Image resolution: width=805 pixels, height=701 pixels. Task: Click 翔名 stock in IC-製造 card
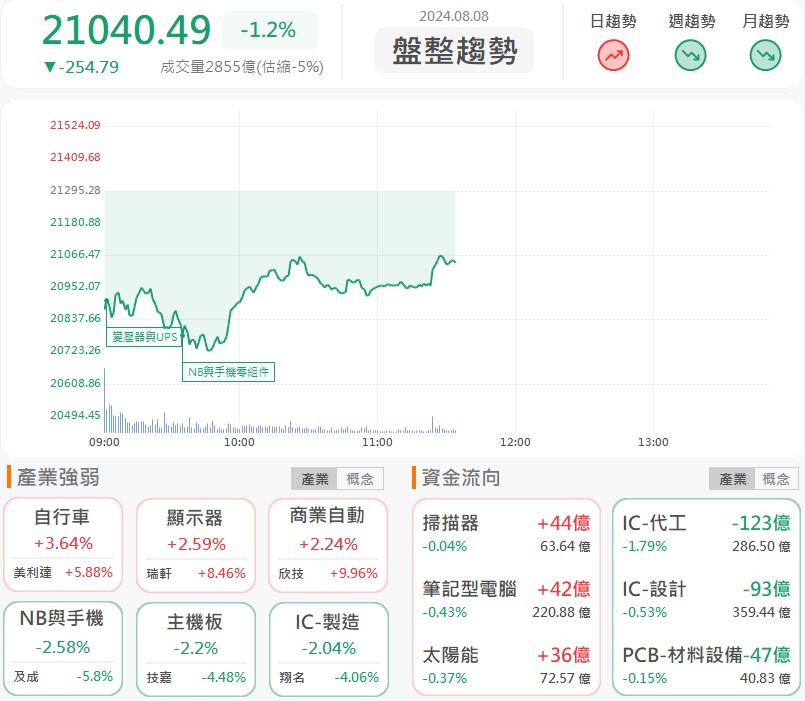(x=292, y=677)
